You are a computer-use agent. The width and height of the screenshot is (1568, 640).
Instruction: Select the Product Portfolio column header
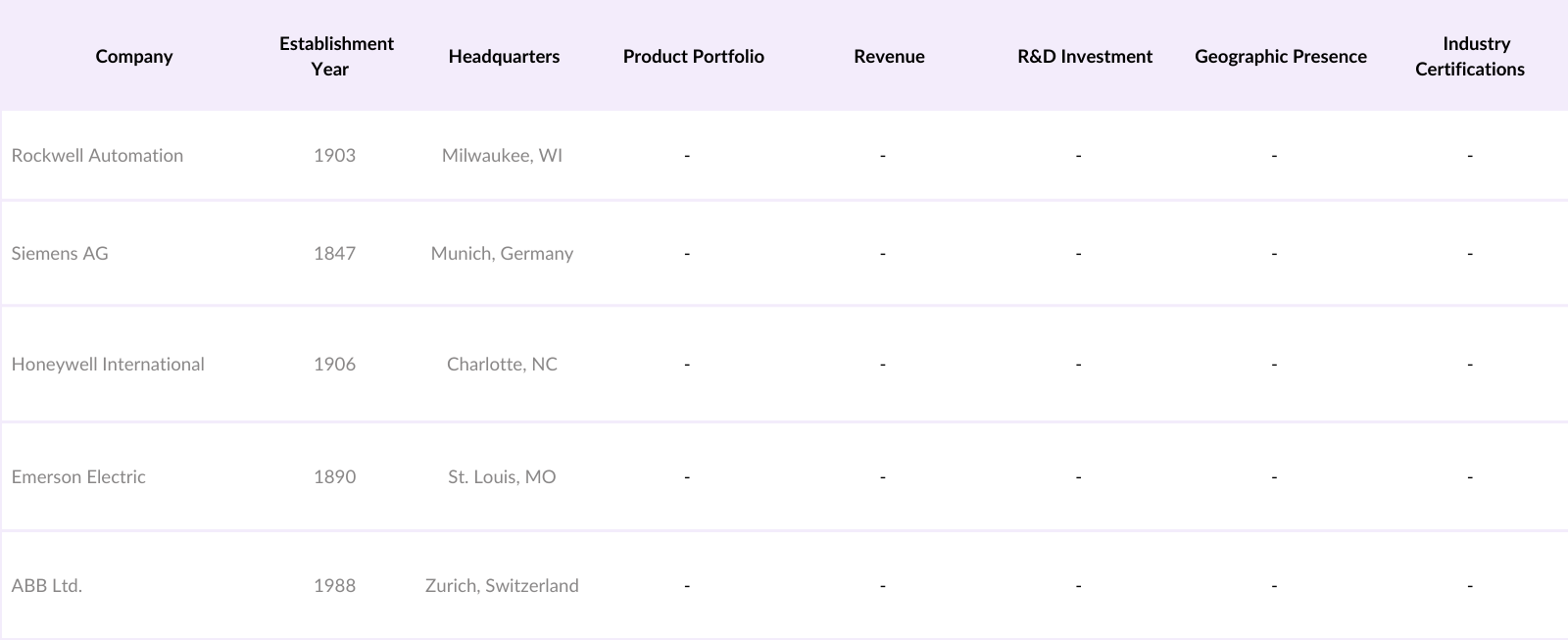(x=693, y=56)
